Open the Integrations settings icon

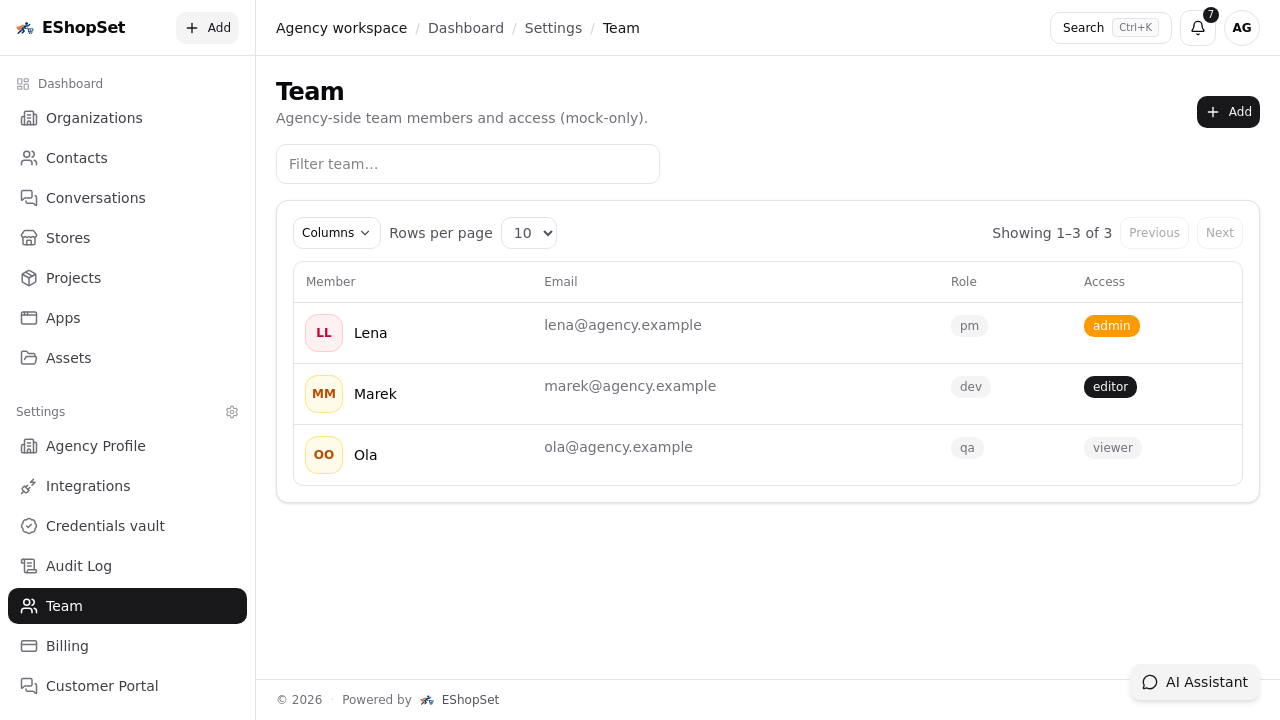click(x=29, y=486)
